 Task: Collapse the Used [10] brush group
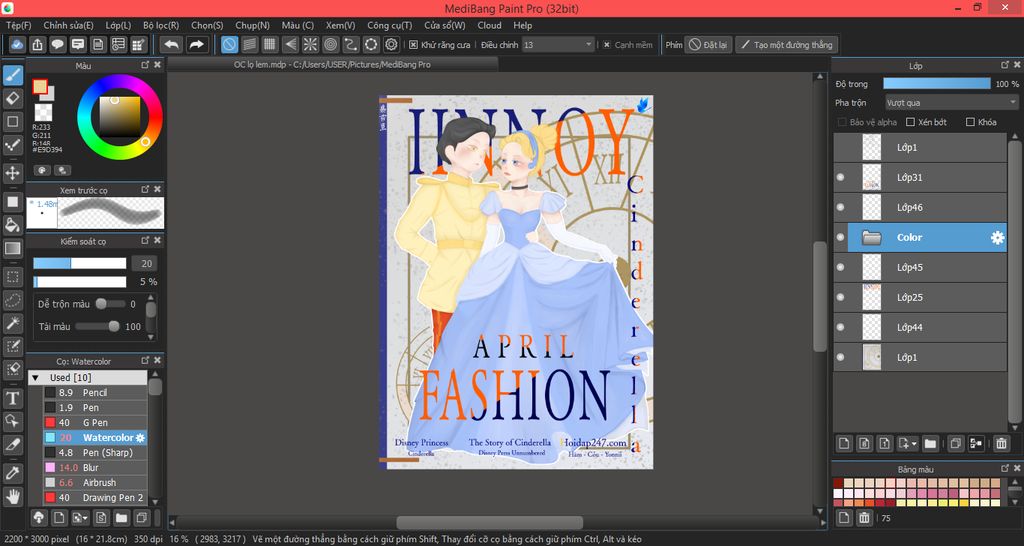35,377
